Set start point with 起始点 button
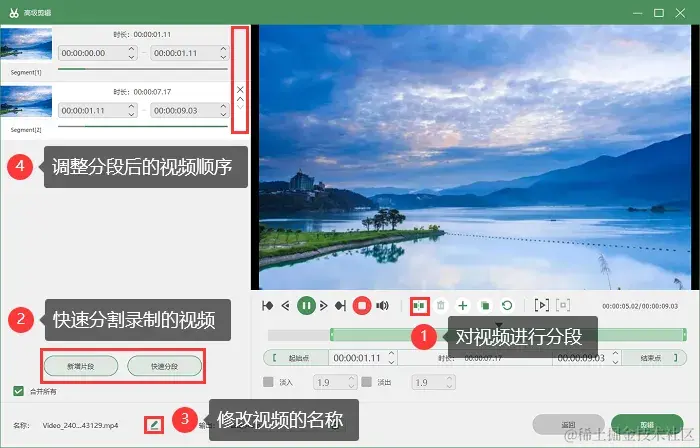 pyautogui.click(x=296, y=358)
